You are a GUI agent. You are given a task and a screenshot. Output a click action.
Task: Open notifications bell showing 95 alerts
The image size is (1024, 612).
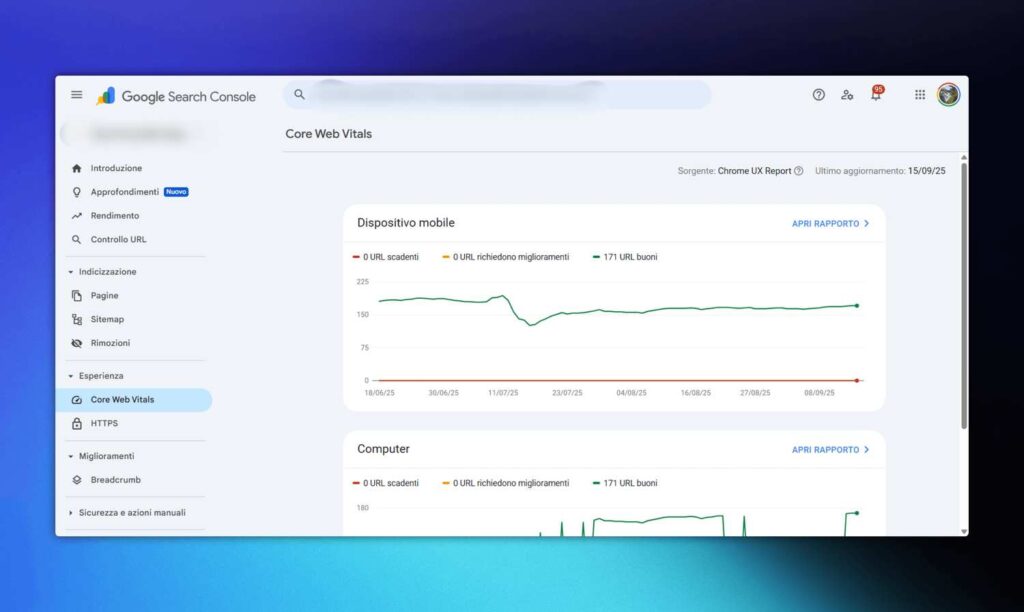[875, 95]
